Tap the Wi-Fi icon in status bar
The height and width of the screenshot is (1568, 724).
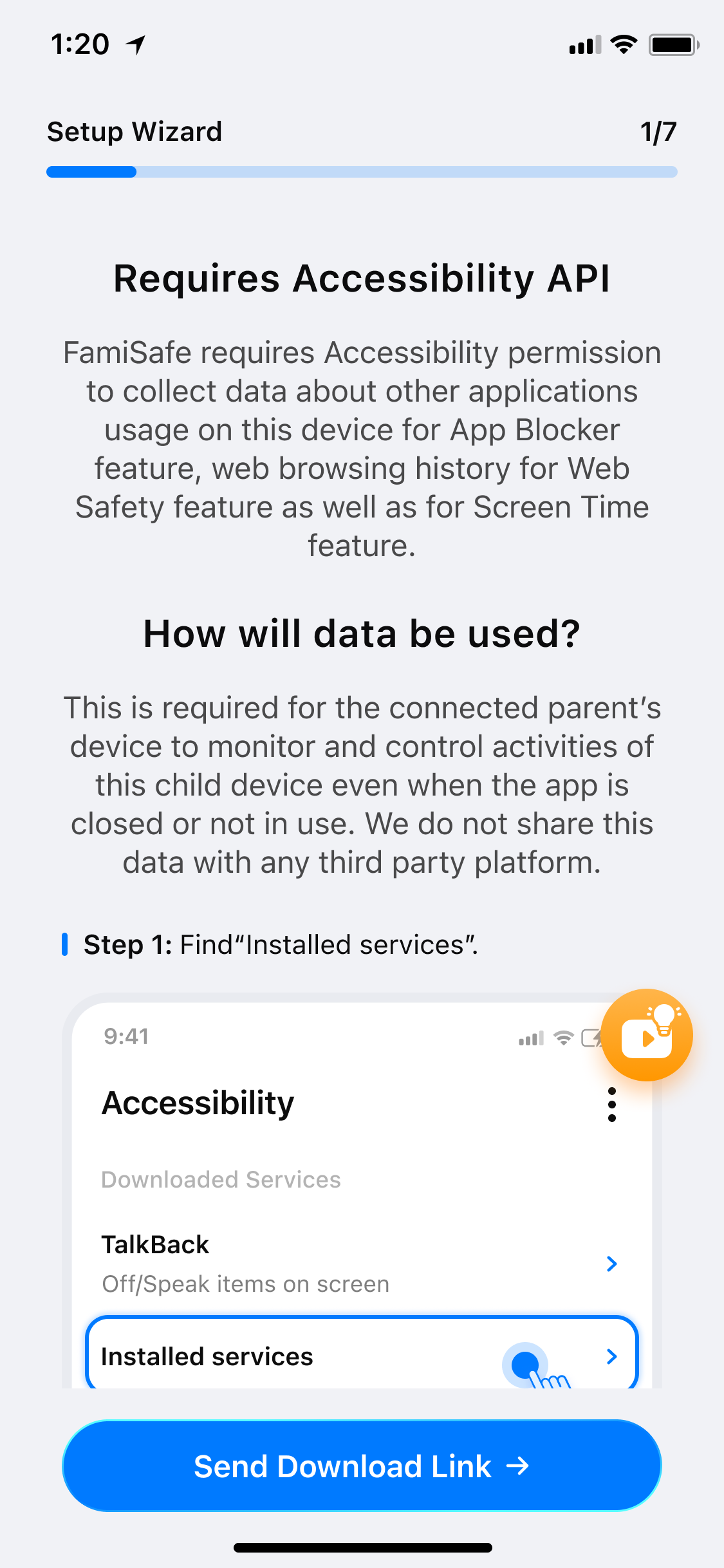[624, 45]
